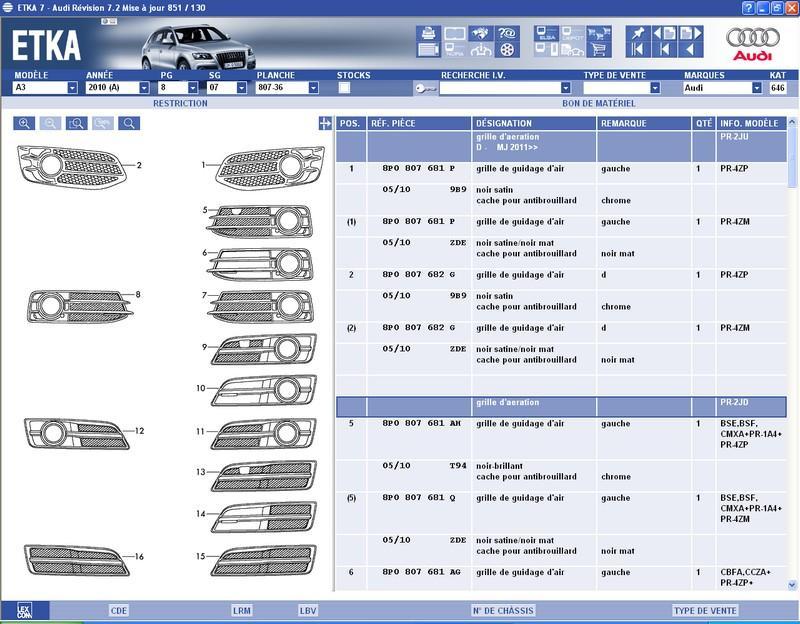
Task: Click the question mark @ inquiry icon
Action: [507, 33]
